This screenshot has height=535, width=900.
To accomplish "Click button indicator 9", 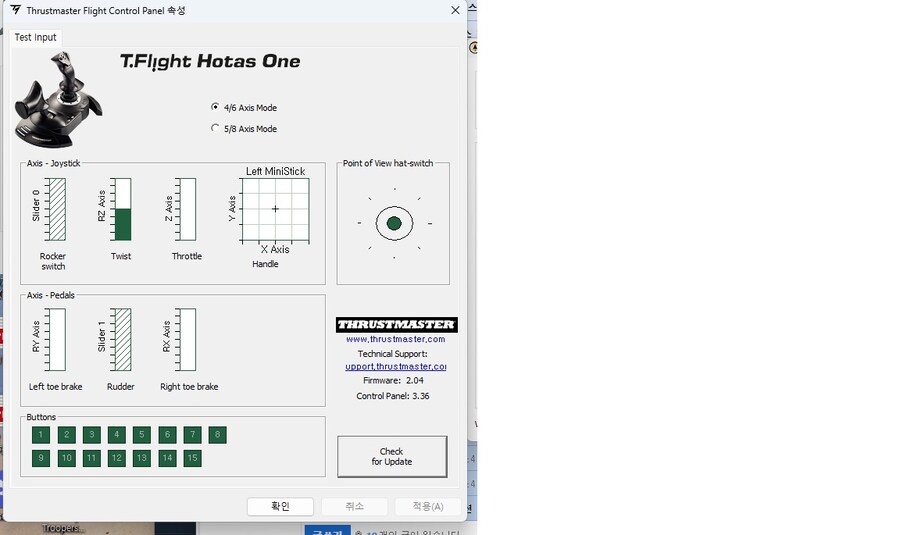I will coord(41,458).
